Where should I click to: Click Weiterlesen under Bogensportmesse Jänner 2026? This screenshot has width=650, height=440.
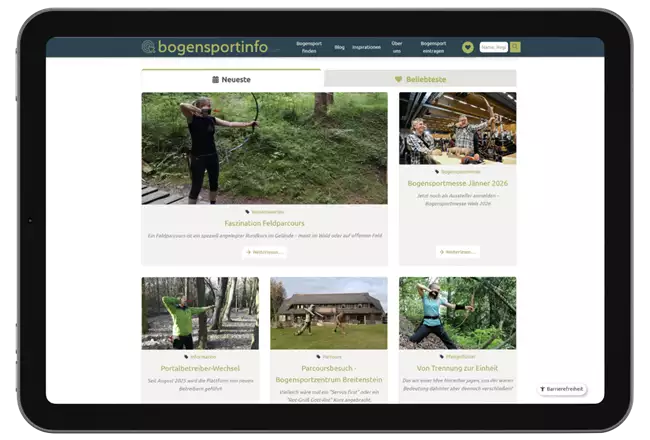458,252
